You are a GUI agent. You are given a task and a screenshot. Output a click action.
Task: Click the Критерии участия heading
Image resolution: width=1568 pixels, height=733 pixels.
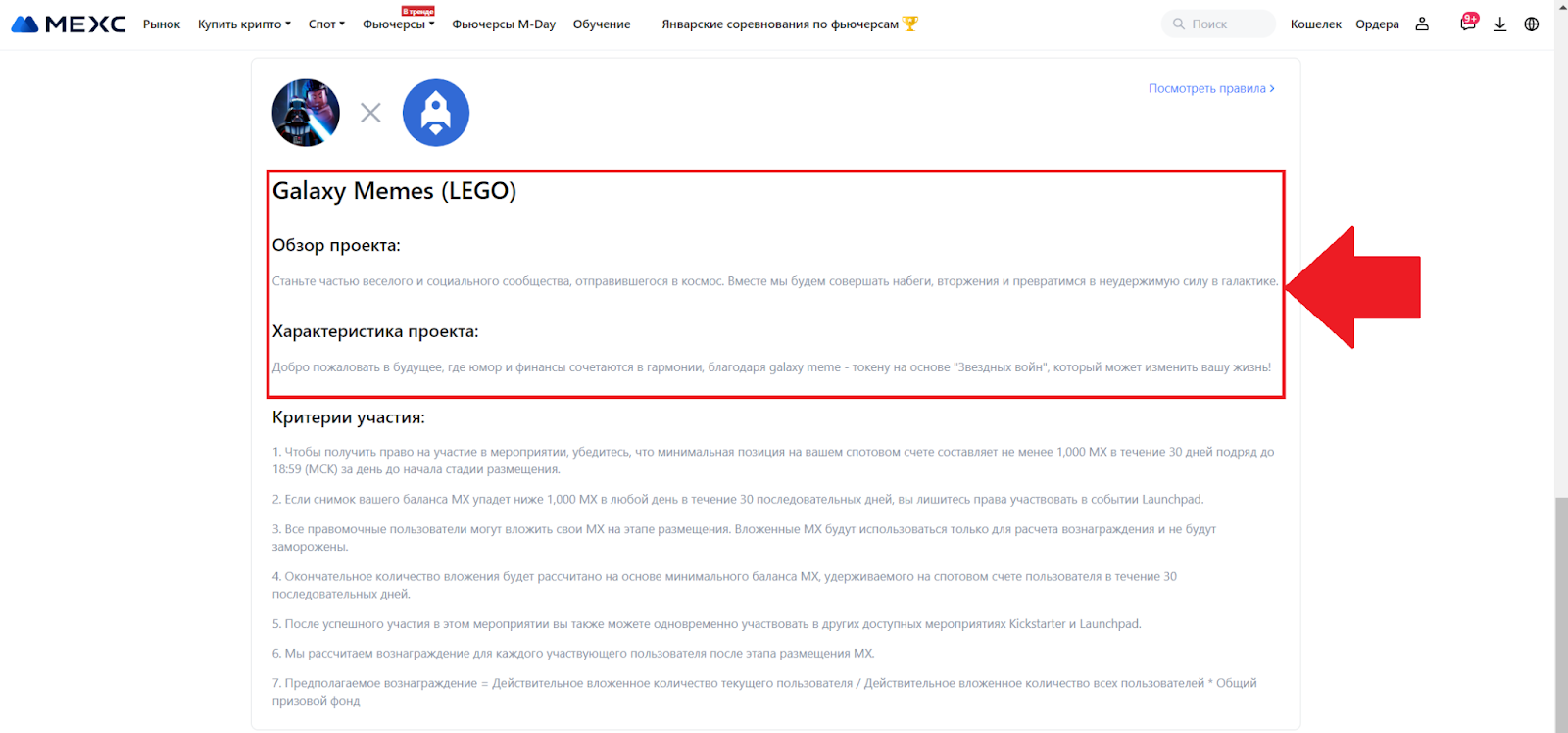pos(349,417)
